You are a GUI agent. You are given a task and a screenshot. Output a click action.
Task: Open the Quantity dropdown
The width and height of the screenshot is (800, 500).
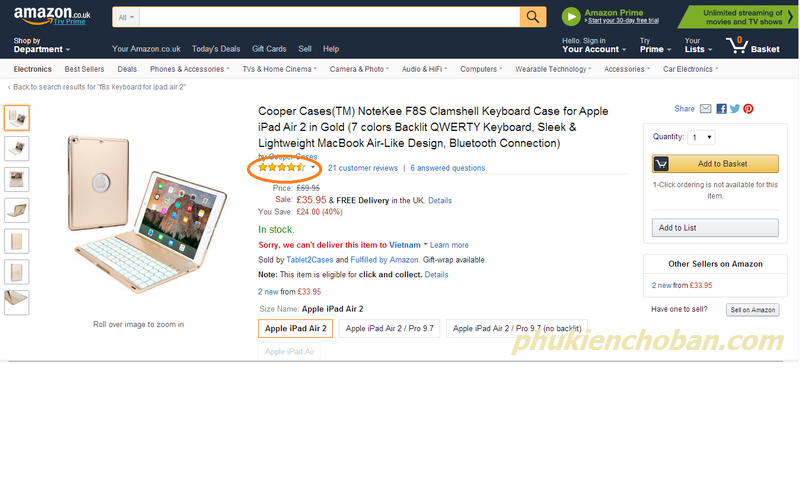point(702,137)
